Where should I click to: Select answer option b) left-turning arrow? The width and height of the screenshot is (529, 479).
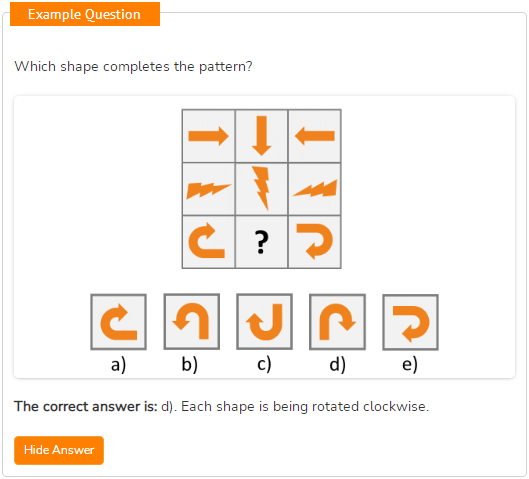click(192, 321)
